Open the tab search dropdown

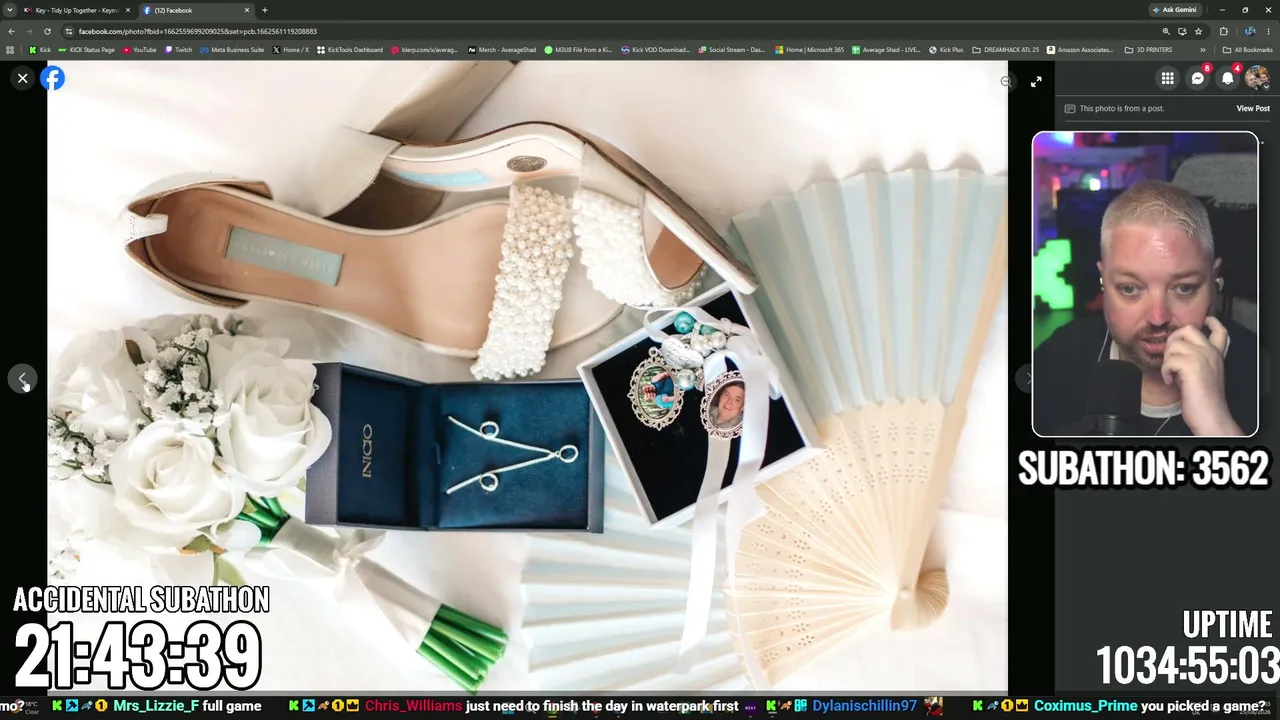tap(9, 10)
